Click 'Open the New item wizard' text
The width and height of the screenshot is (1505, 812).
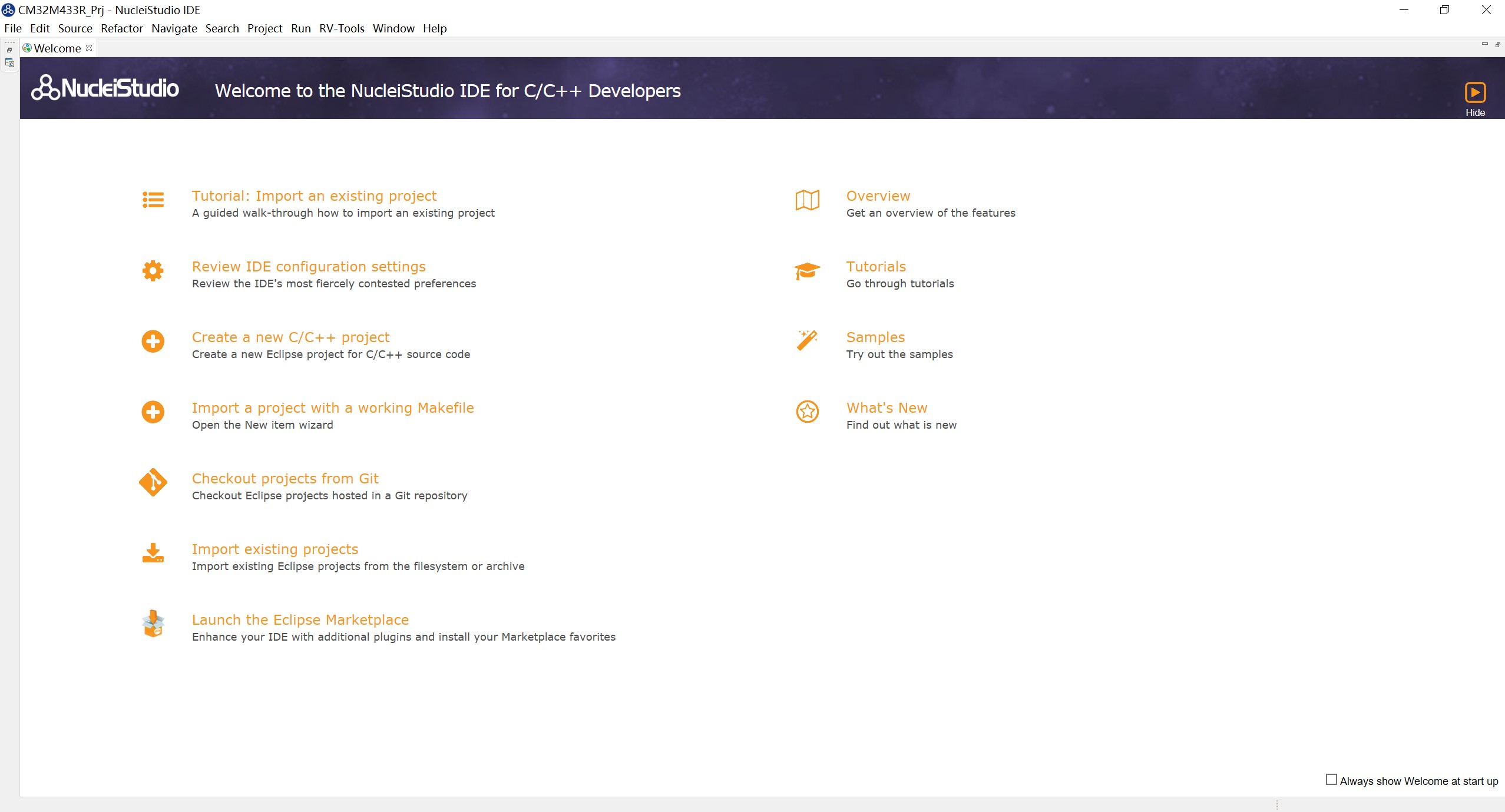262,425
